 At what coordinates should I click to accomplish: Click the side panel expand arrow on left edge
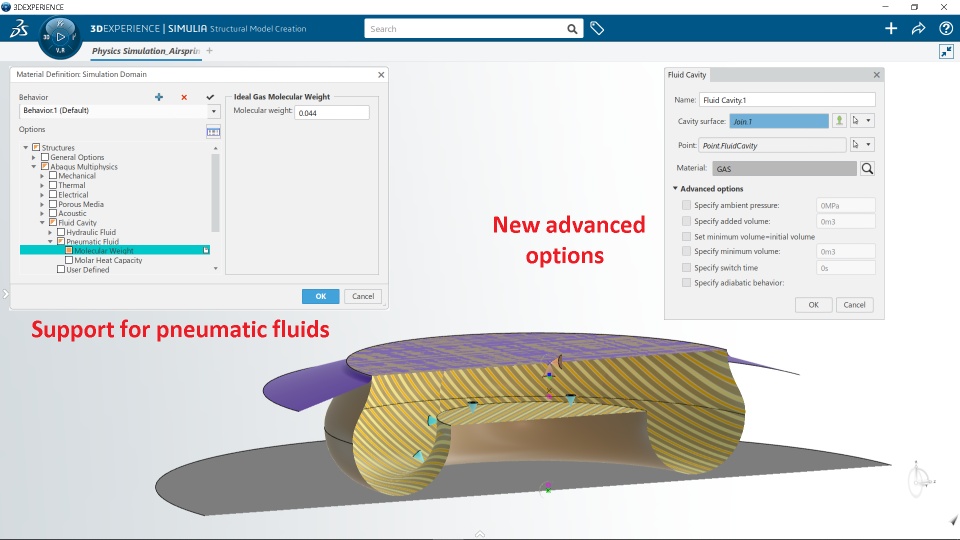pyautogui.click(x=6, y=294)
